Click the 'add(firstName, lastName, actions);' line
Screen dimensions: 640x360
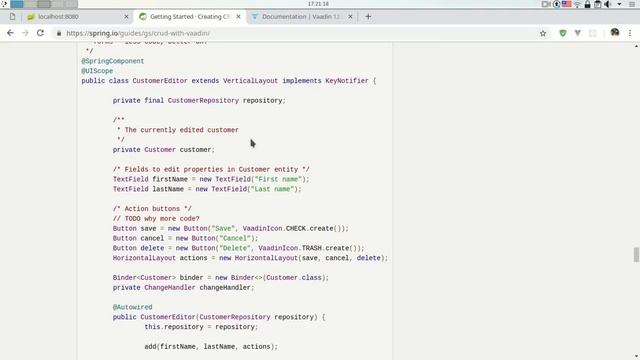point(211,347)
